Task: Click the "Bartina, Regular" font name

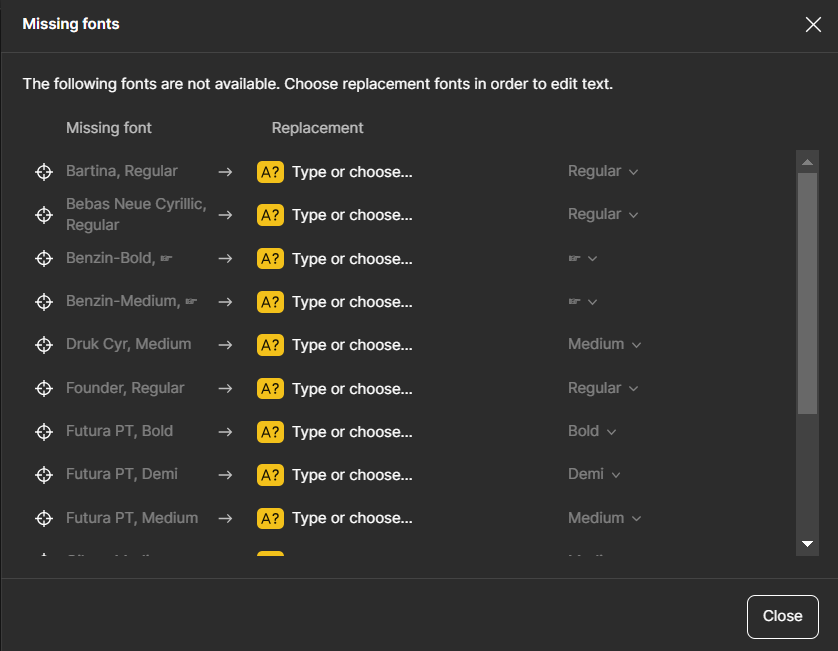Action: 122,171
